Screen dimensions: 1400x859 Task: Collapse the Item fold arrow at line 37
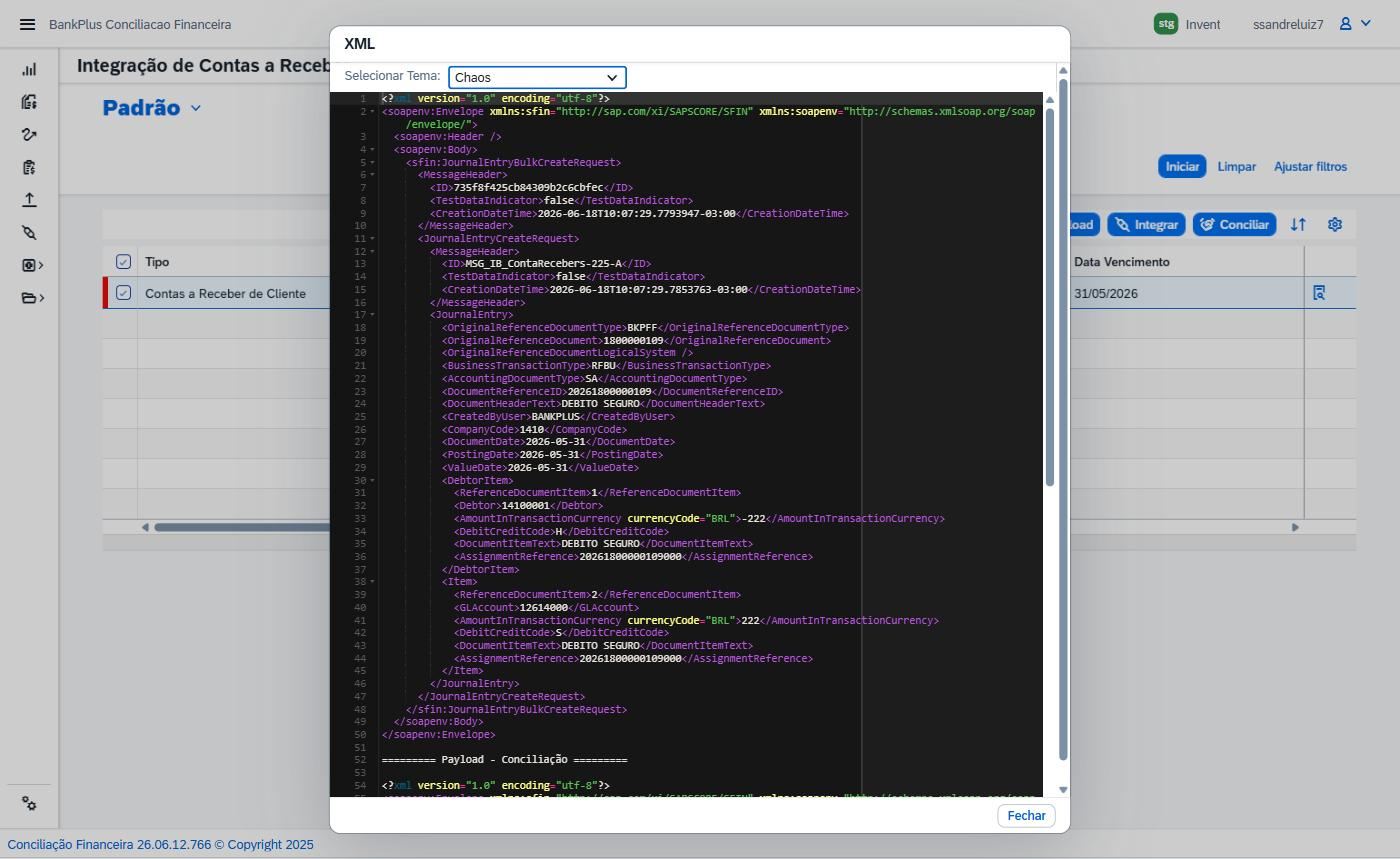click(x=372, y=582)
